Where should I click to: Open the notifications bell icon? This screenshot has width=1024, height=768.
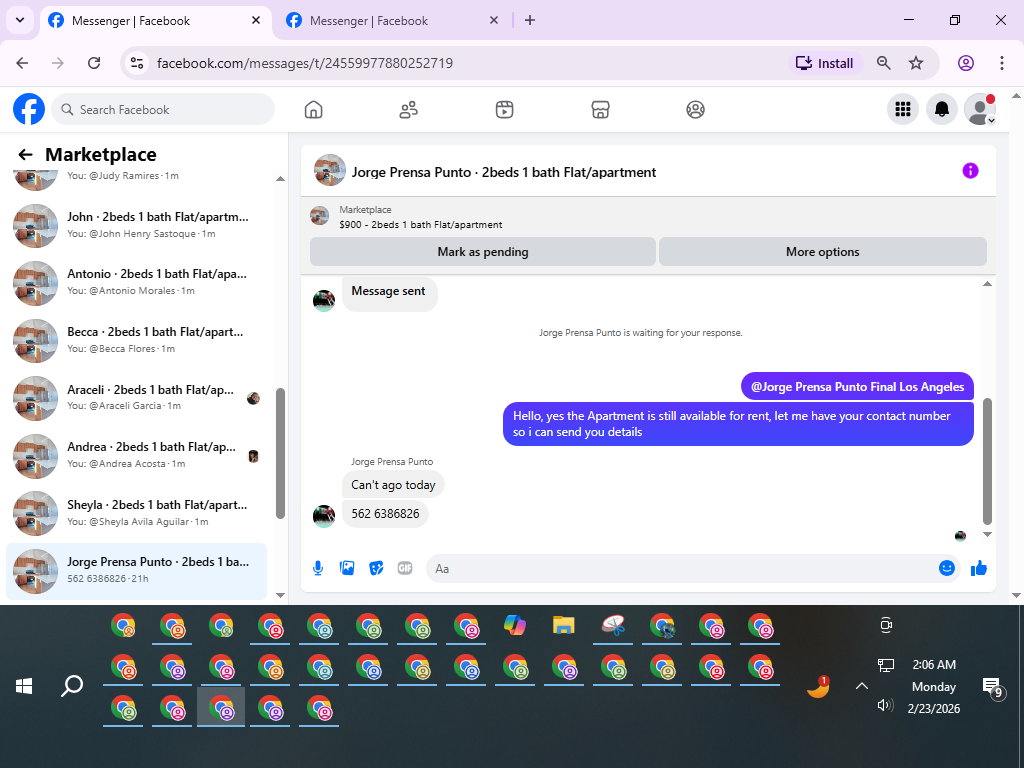pyautogui.click(x=942, y=109)
